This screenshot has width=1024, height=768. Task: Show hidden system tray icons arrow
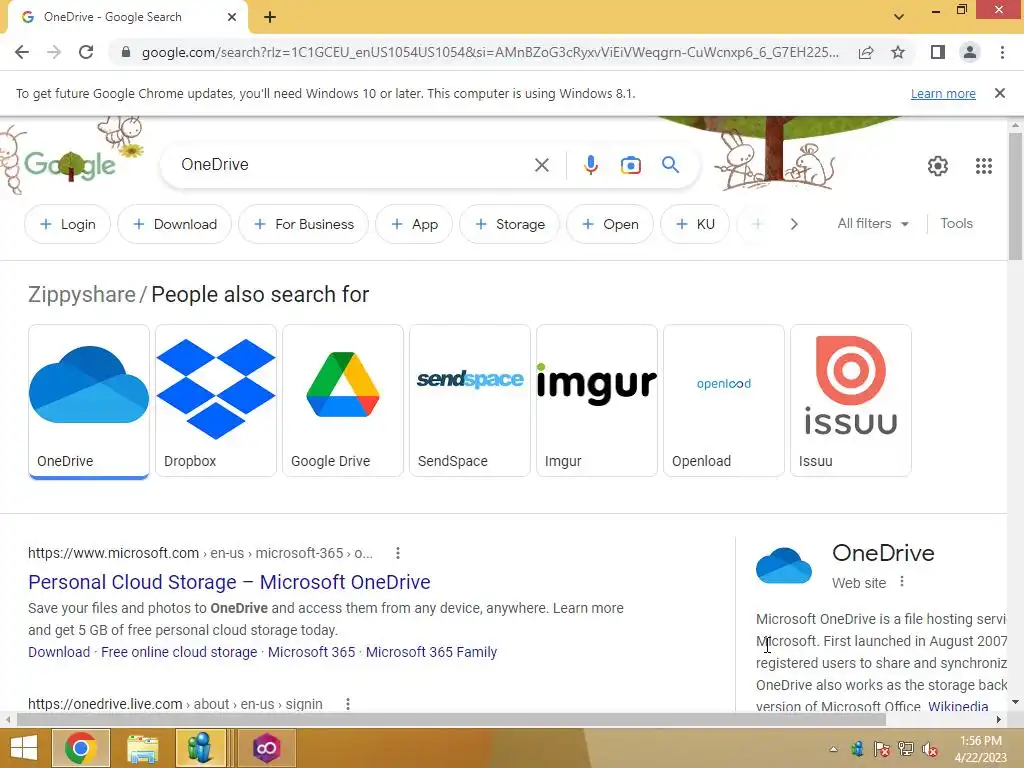click(833, 749)
